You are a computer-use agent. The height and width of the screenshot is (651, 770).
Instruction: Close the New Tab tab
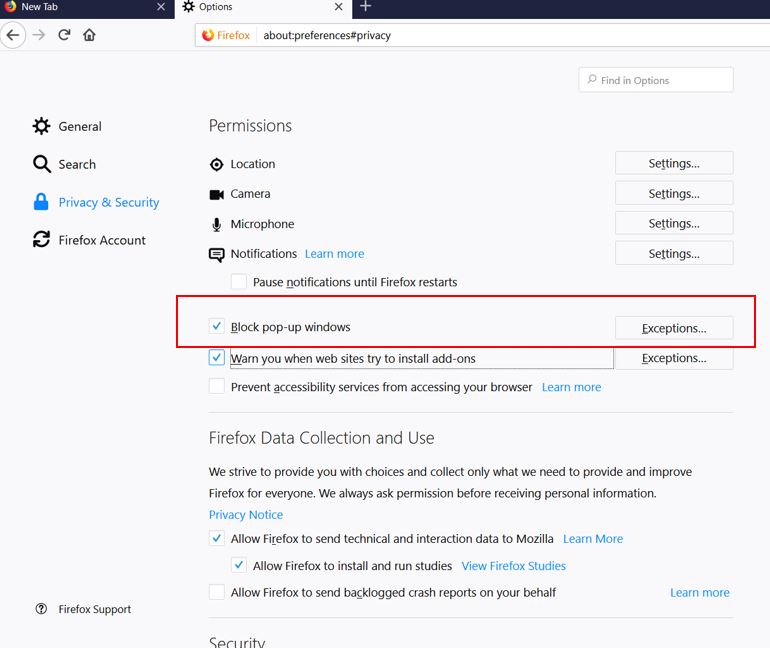pos(161,7)
